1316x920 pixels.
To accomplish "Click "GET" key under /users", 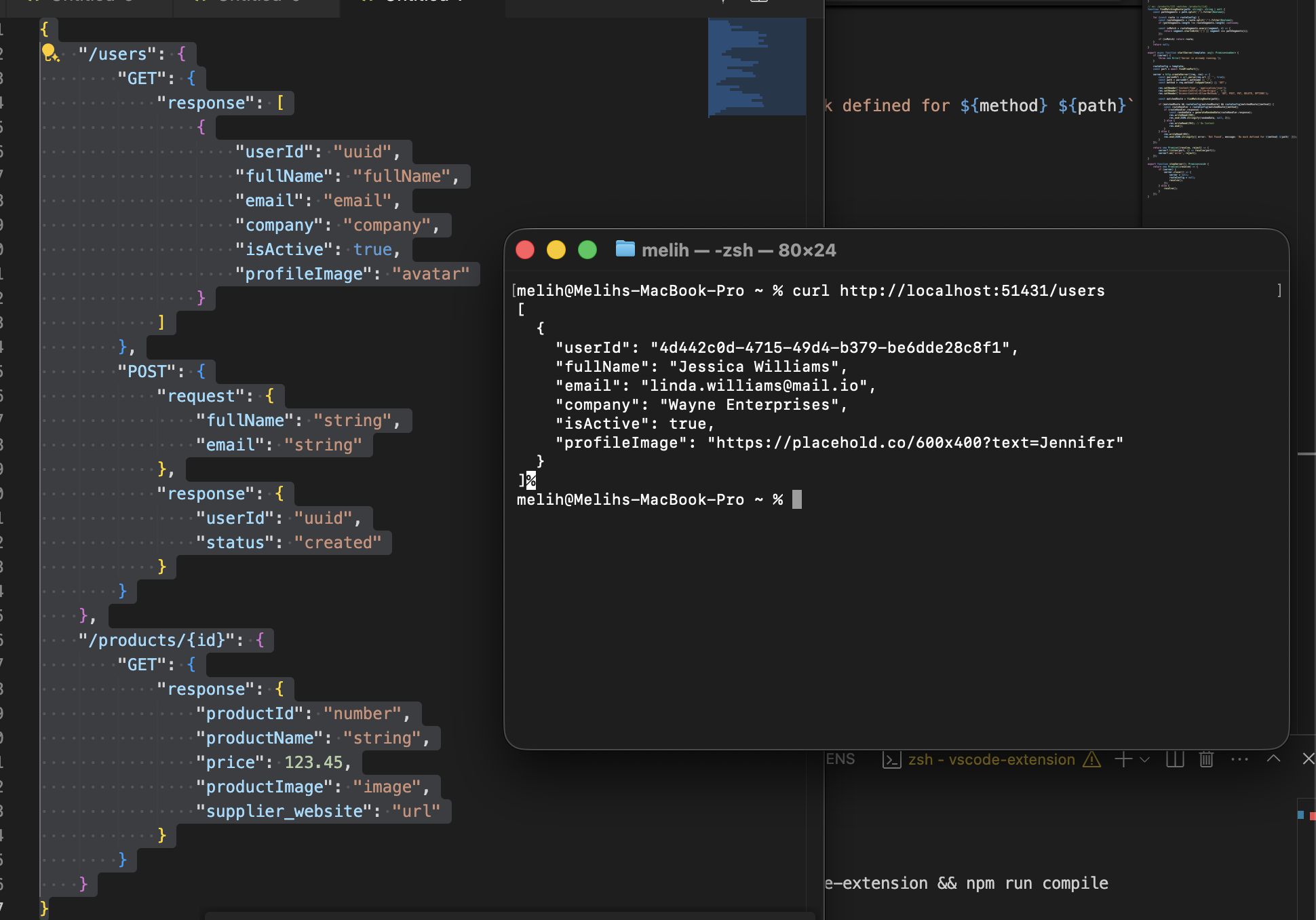I will (142, 78).
